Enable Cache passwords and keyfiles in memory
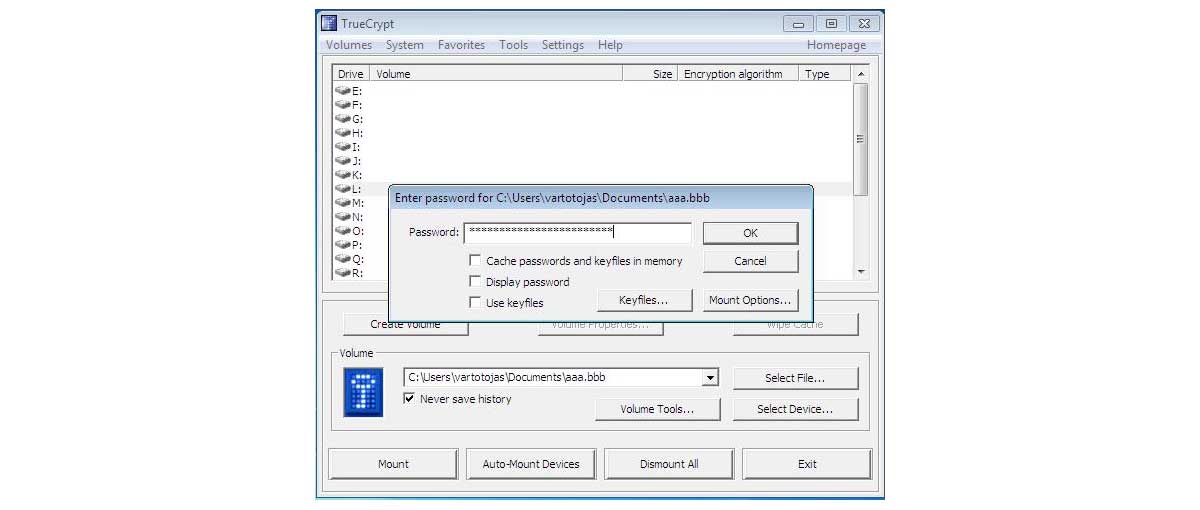This screenshot has width=1200, height=510. tap(475, 260)
